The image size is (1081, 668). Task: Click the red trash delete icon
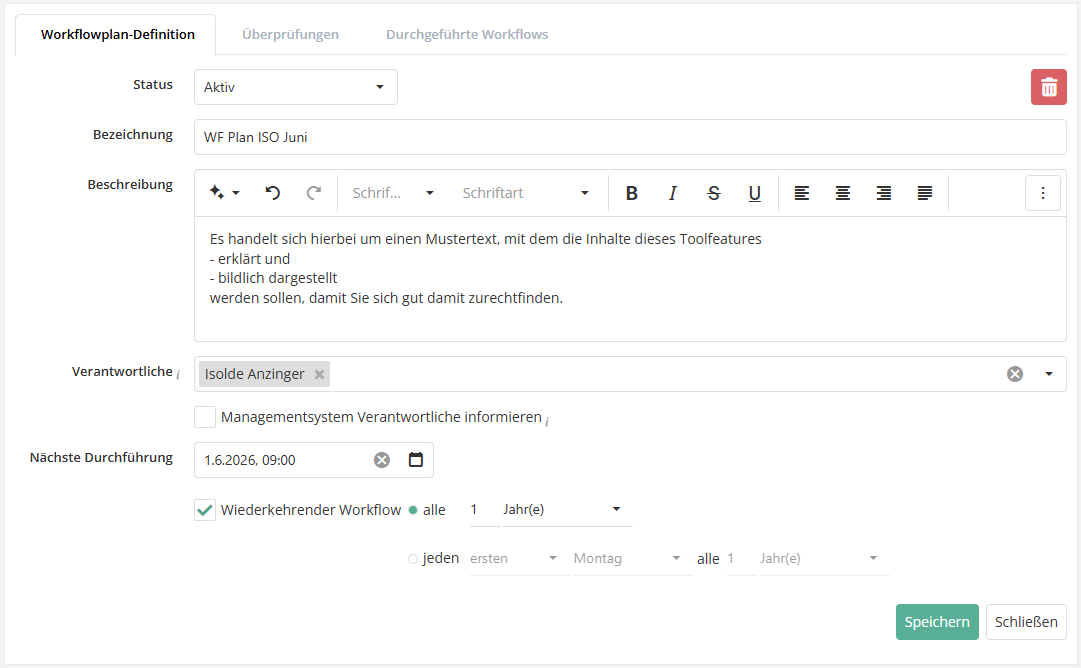(x=1048, y=87)
